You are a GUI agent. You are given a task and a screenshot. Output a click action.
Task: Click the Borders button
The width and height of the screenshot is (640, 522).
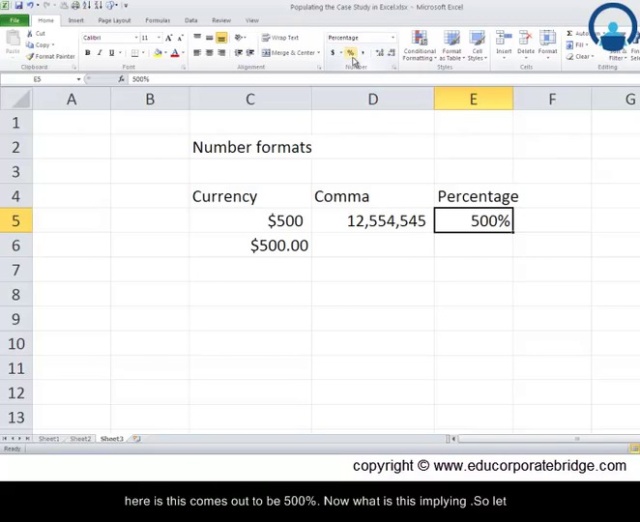coord(135,53)
